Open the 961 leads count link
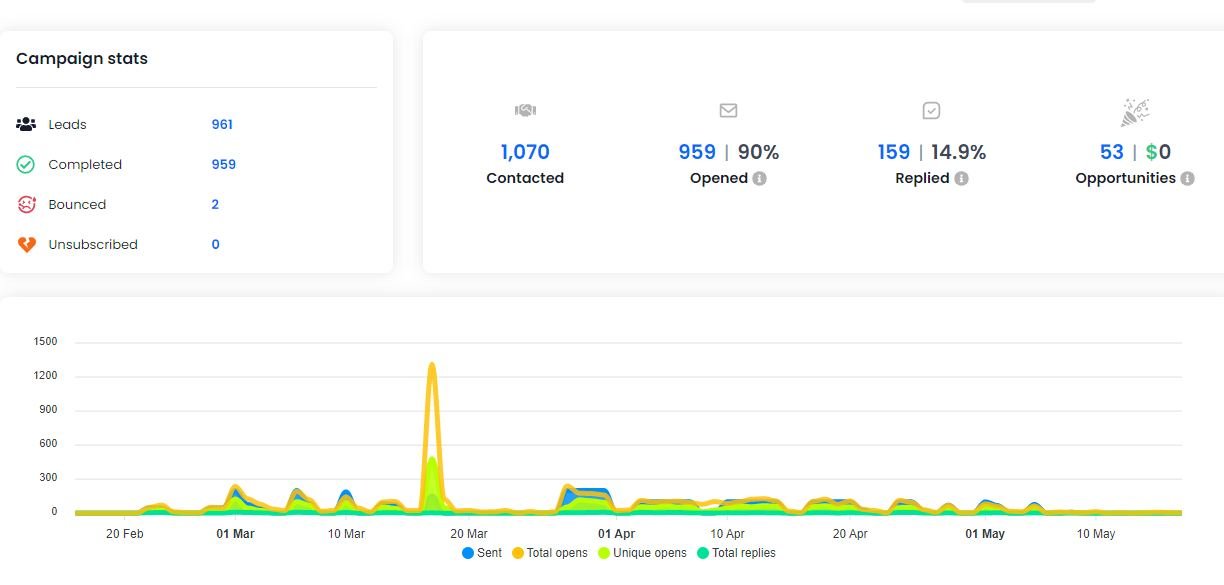This screenshot has height=585, width=1224. click(222, 125)
